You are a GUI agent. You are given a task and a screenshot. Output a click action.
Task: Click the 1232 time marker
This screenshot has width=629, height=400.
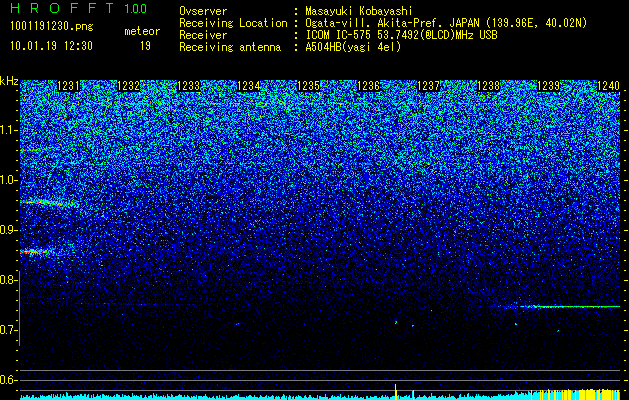pyautogui.click(x=129, y=86)
